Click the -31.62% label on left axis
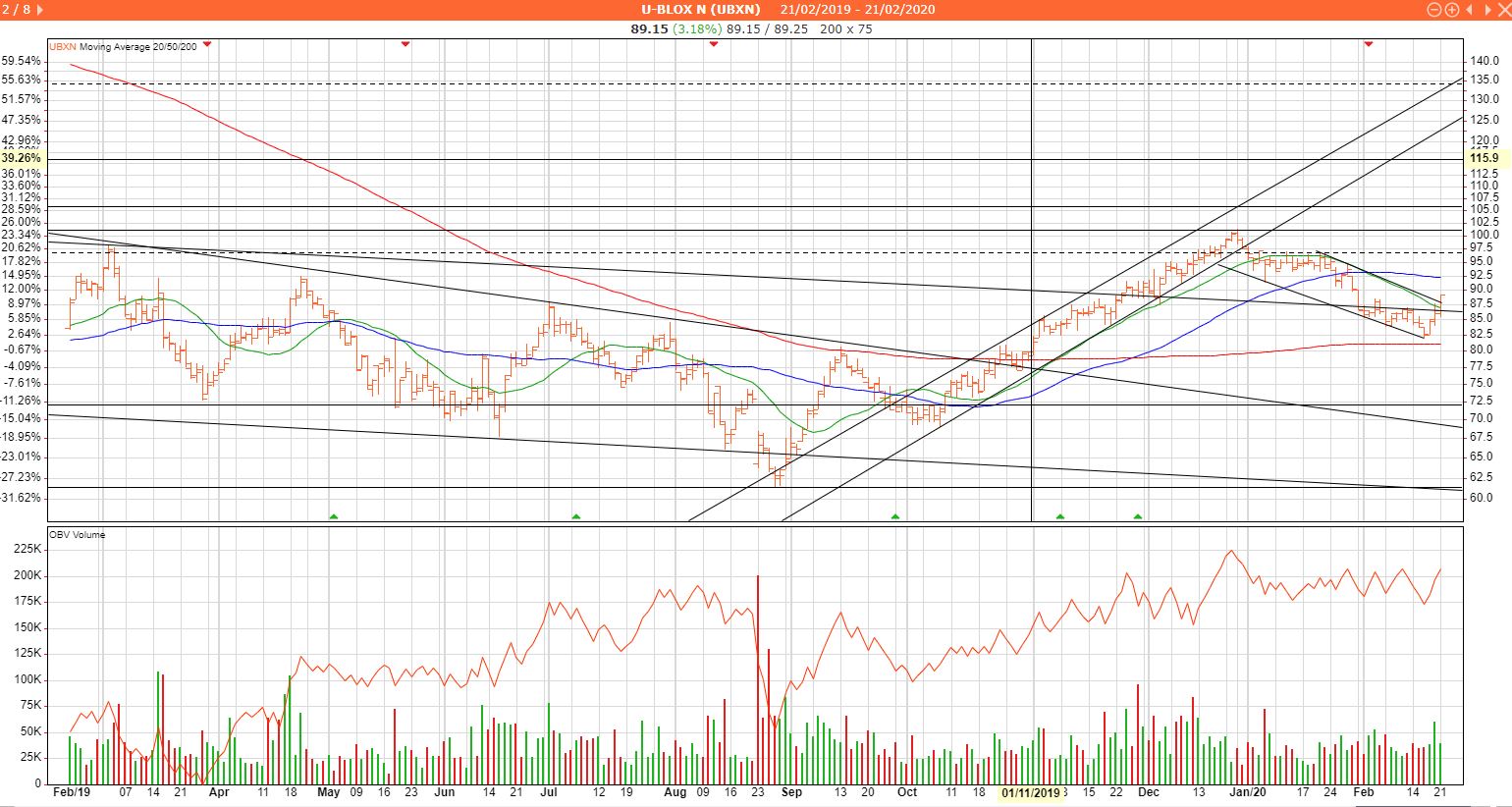The image size is (1512, 807). [x=21, y=498]
